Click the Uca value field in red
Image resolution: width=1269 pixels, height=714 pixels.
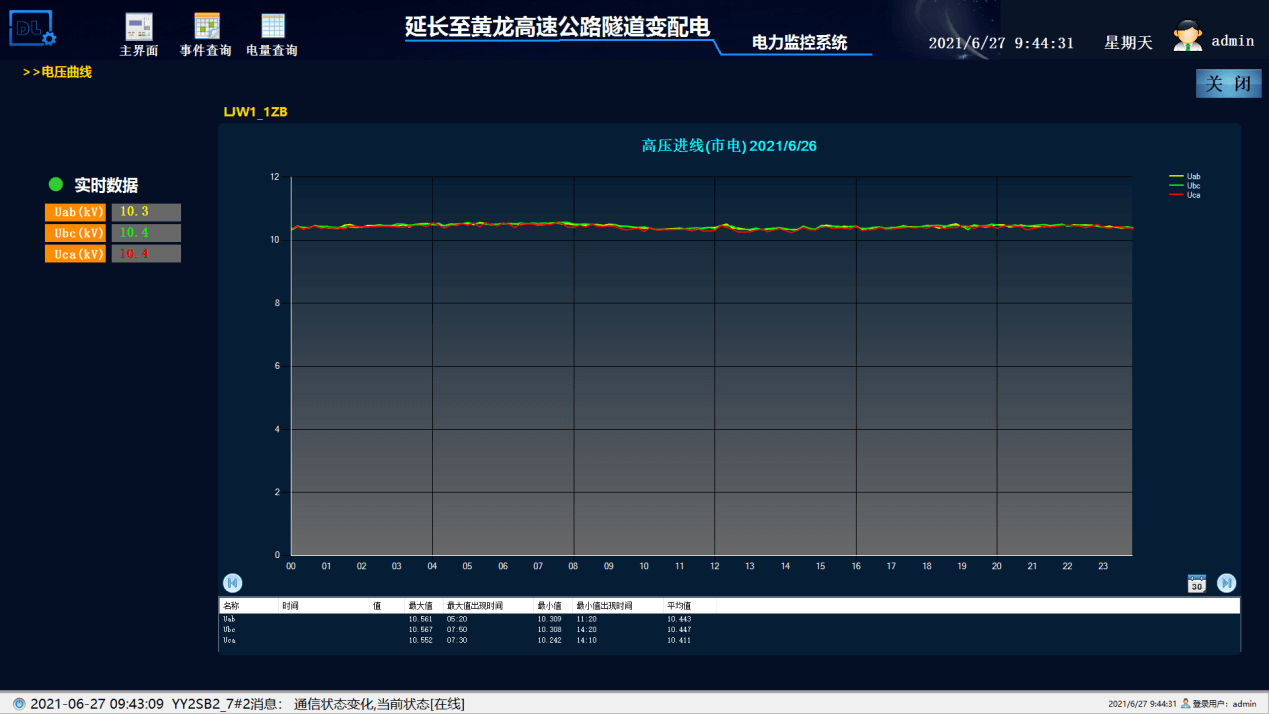146,254
